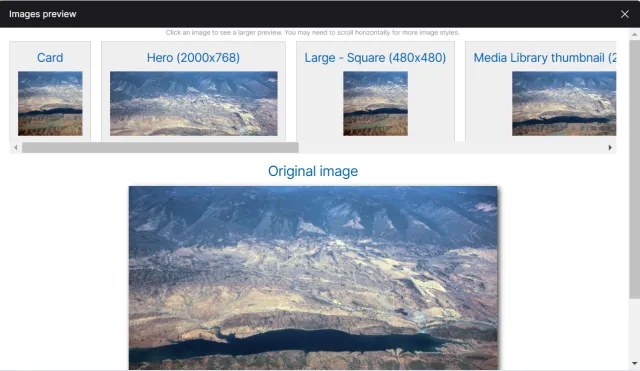Click the vertical scrollbar down arrow

(634, 363)
